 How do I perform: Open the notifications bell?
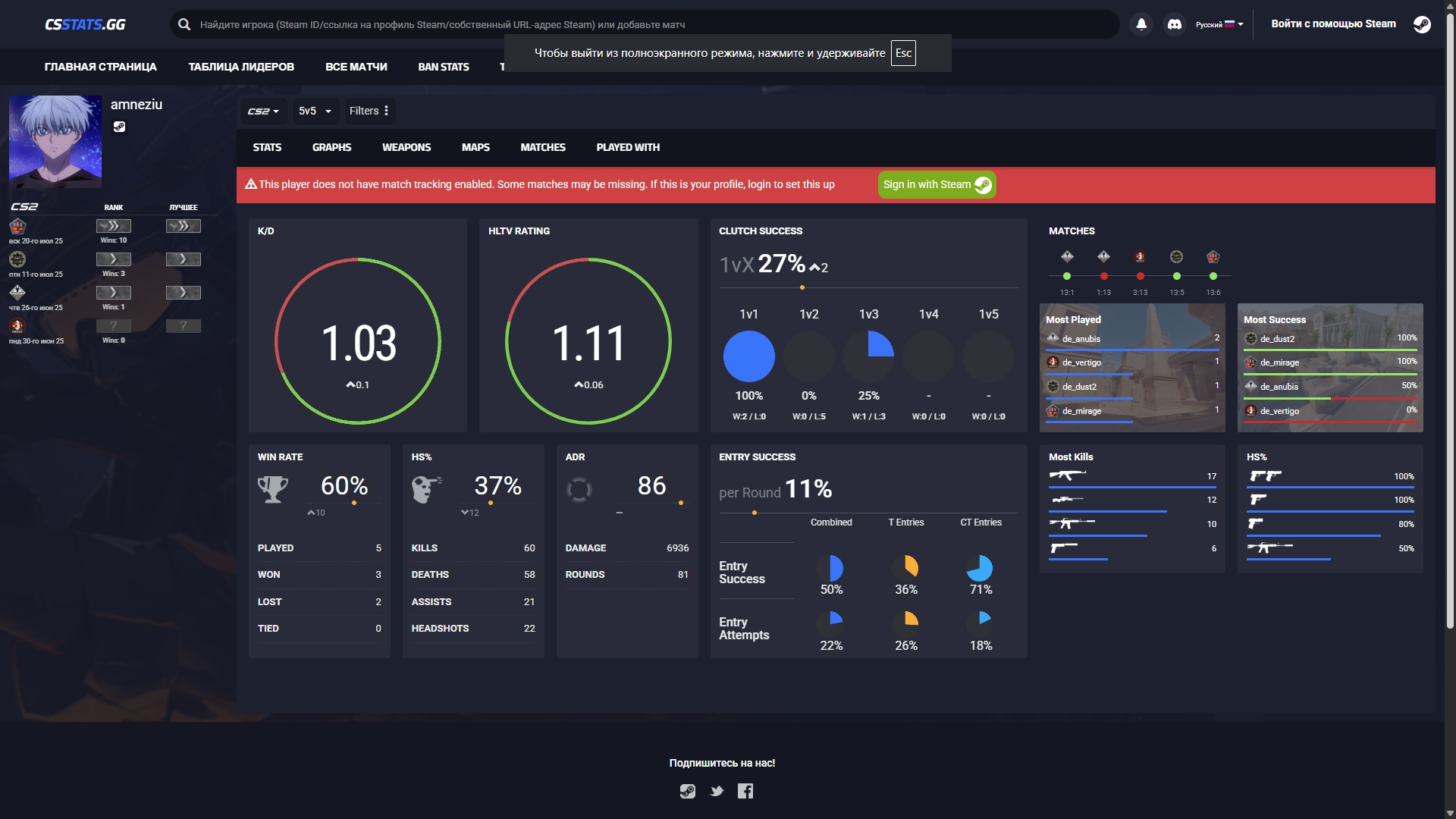[1141, 24]
